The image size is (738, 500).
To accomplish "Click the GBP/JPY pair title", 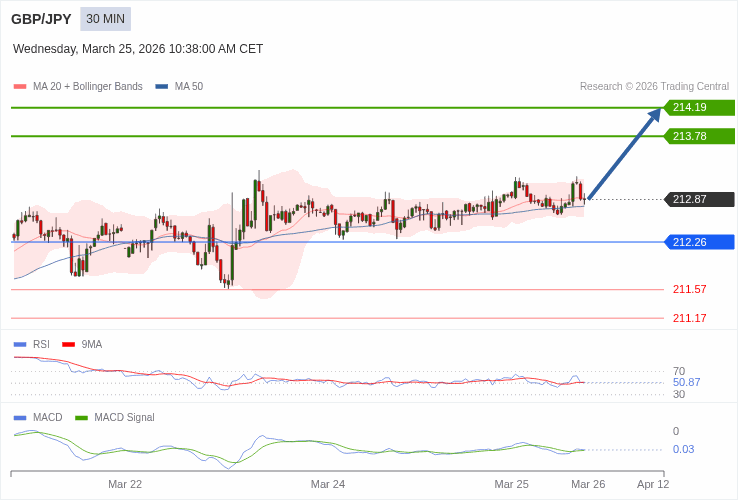I will pyautogui.click(x=41, y=19).
